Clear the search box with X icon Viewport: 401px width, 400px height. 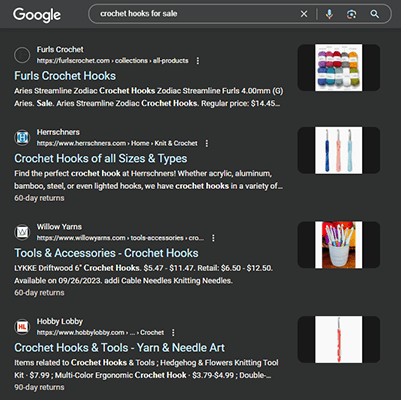304,14
